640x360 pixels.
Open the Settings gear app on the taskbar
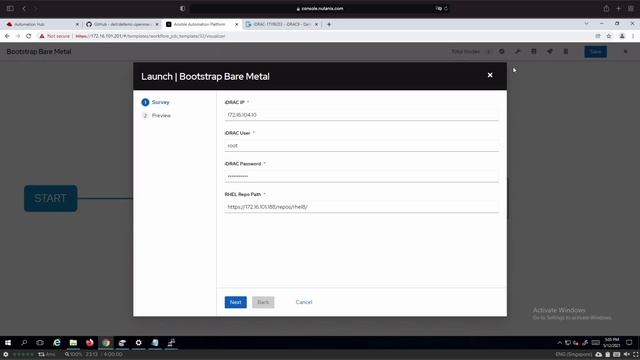(x=138, y=343)
